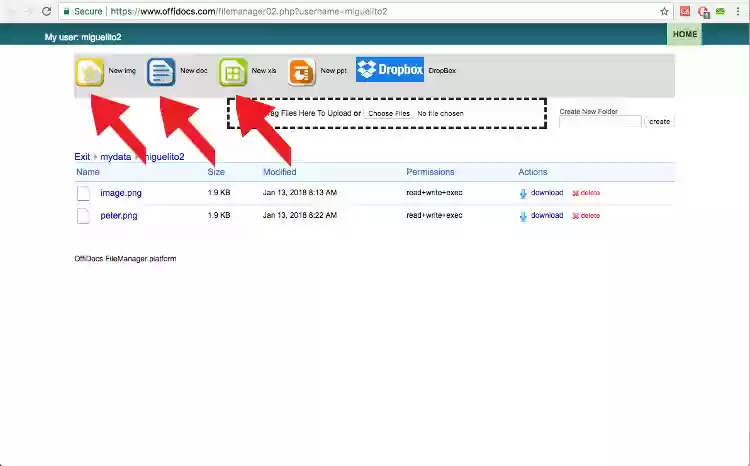Click the New ppt label

[x=333, y=70]
